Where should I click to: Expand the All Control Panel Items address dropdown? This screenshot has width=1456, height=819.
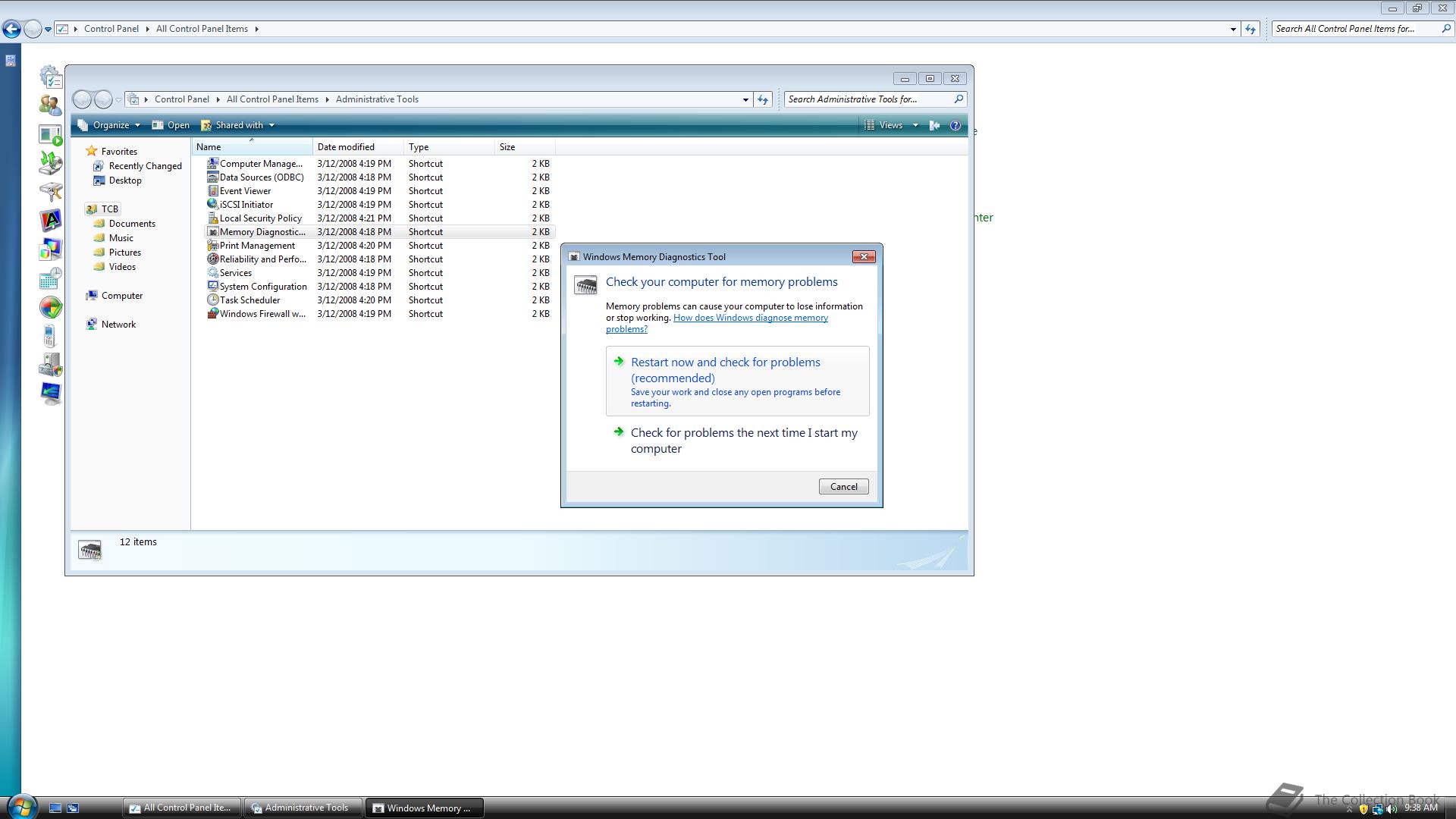point(1233,29)
